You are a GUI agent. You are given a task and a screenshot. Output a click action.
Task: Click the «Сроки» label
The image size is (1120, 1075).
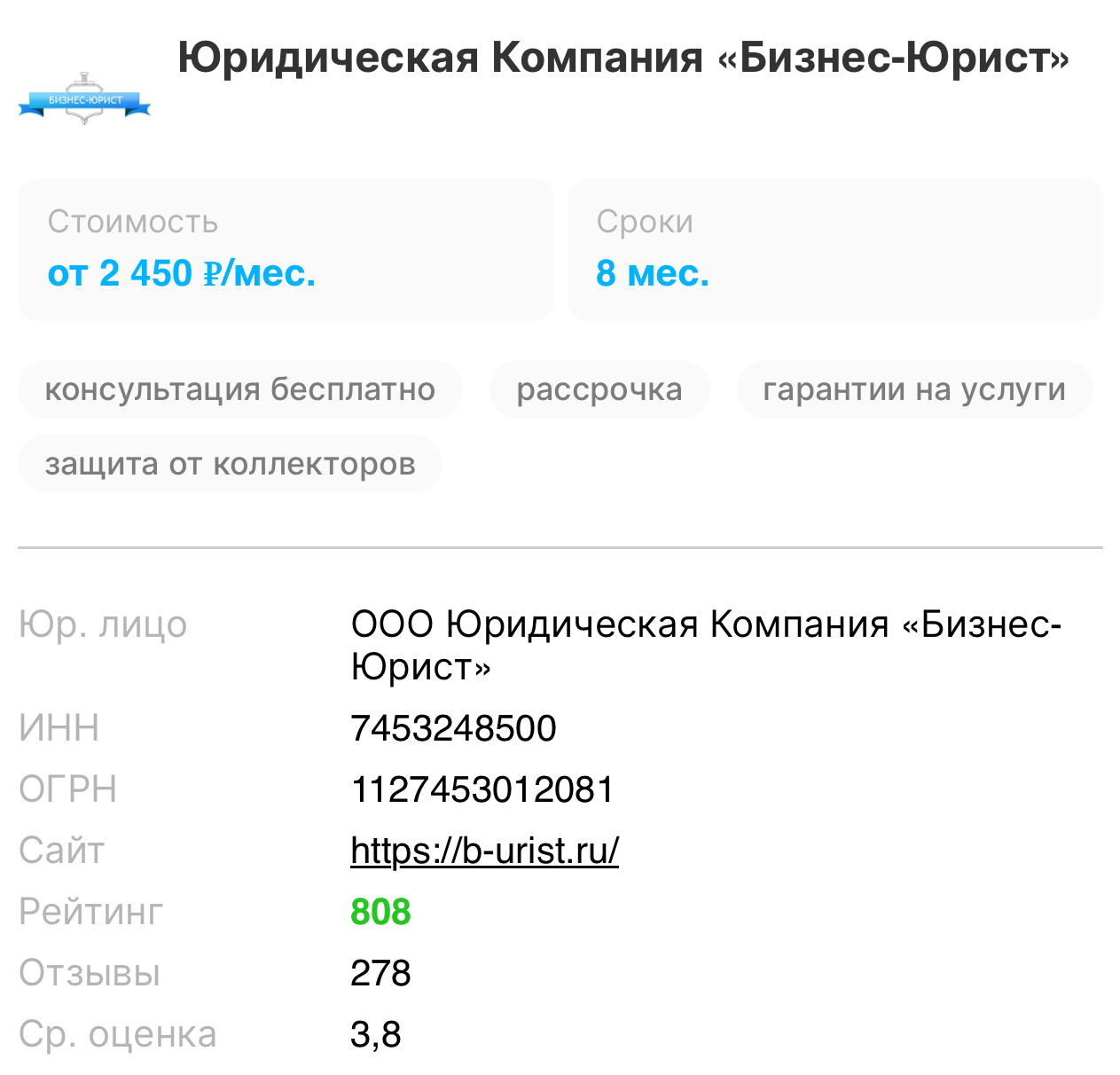tap(645, 222)
